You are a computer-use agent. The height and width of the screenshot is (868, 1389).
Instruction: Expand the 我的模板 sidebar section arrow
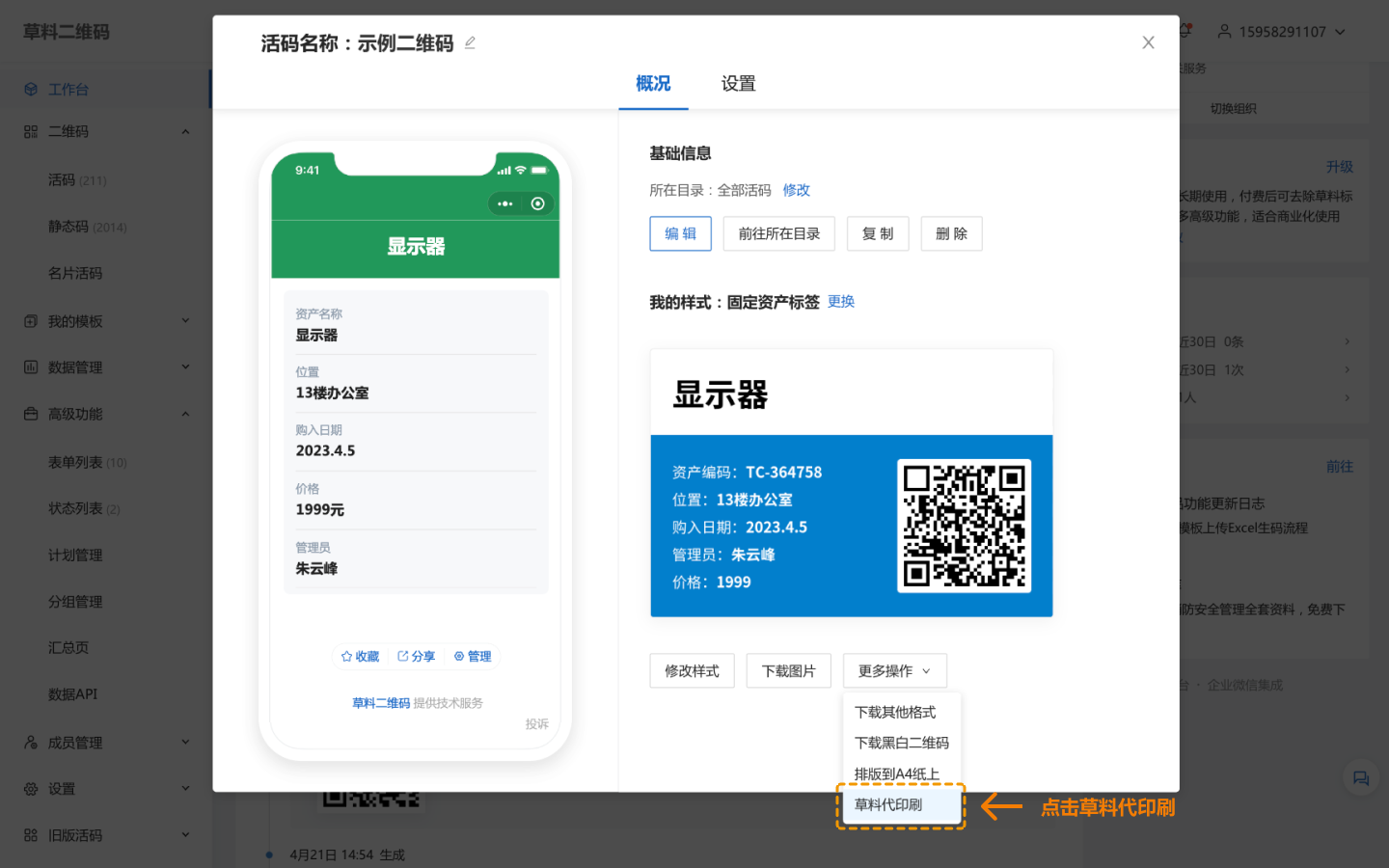185,321
